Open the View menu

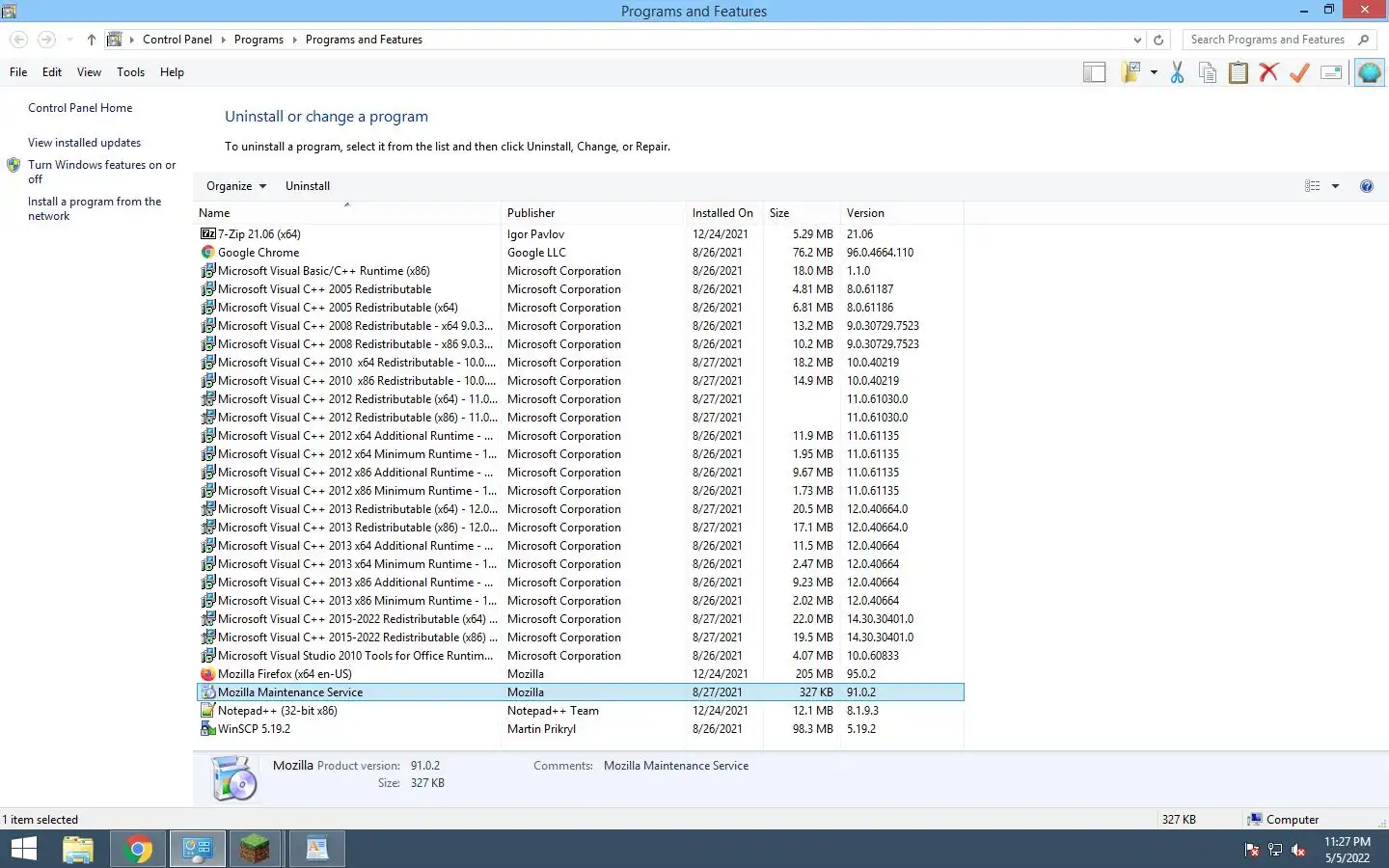(89, 72)
